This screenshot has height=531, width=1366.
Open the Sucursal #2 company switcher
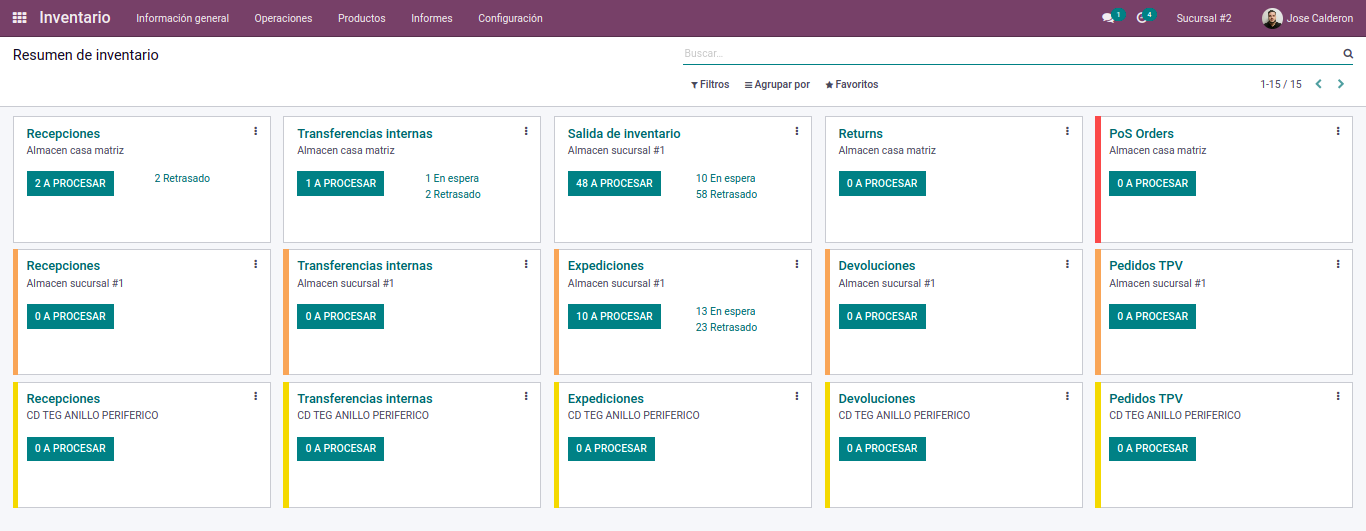1204,18
